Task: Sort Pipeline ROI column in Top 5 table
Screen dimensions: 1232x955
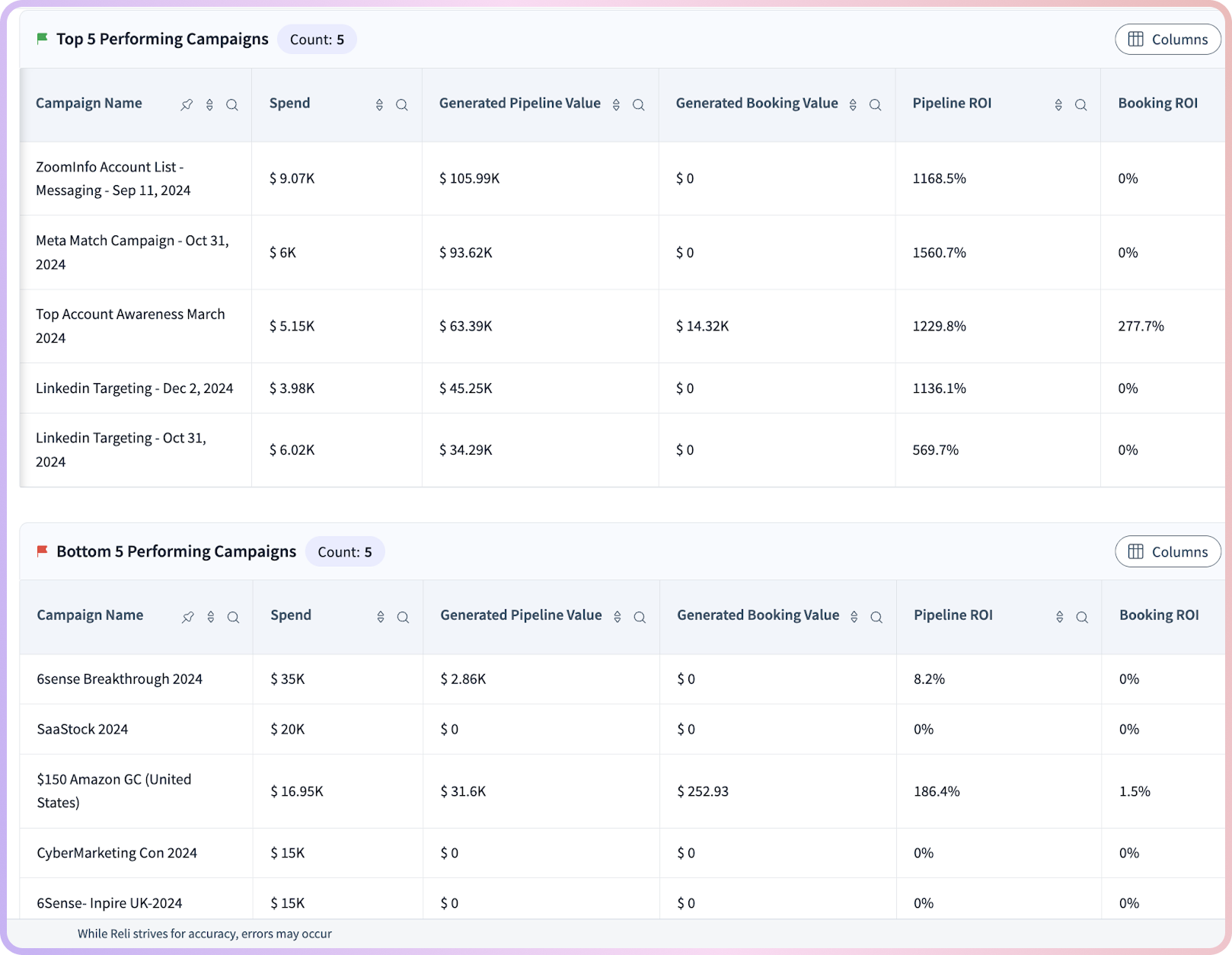Action: pyautogui.click(x=1058, y=105)
